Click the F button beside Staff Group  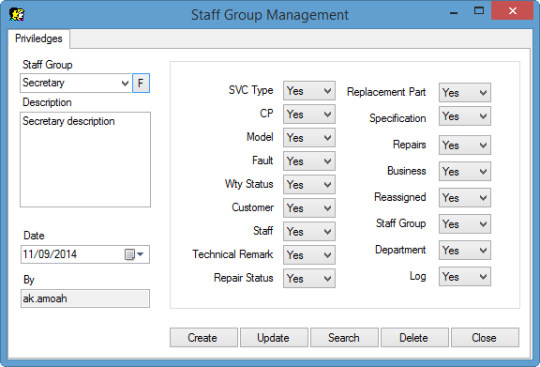coord(141,83)
